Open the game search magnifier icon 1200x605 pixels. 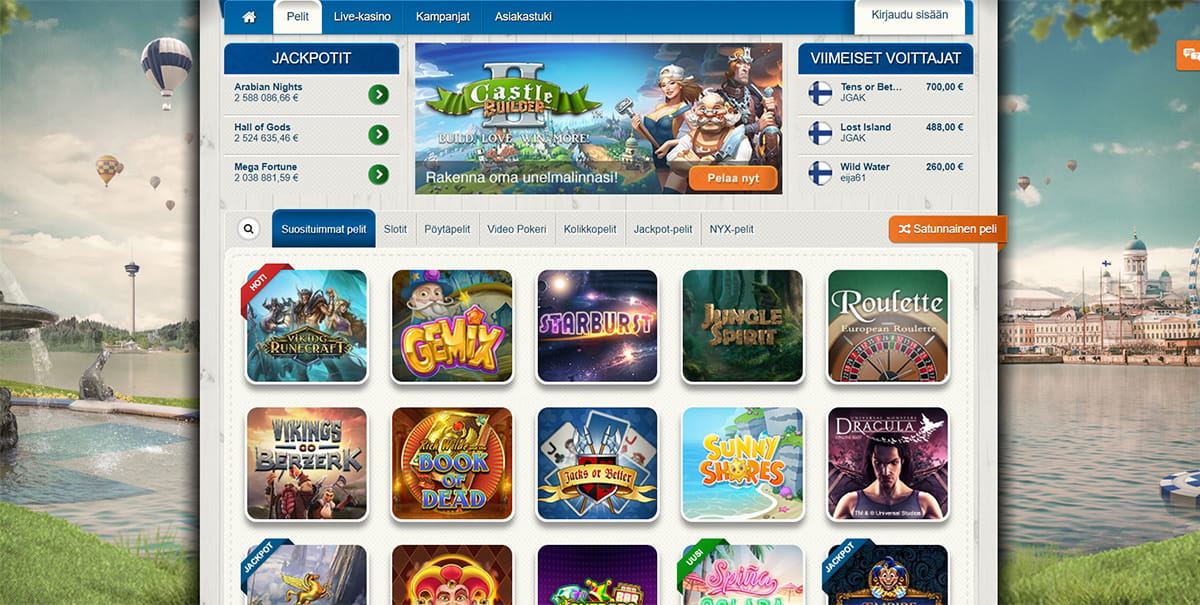[x=248, y=229]
